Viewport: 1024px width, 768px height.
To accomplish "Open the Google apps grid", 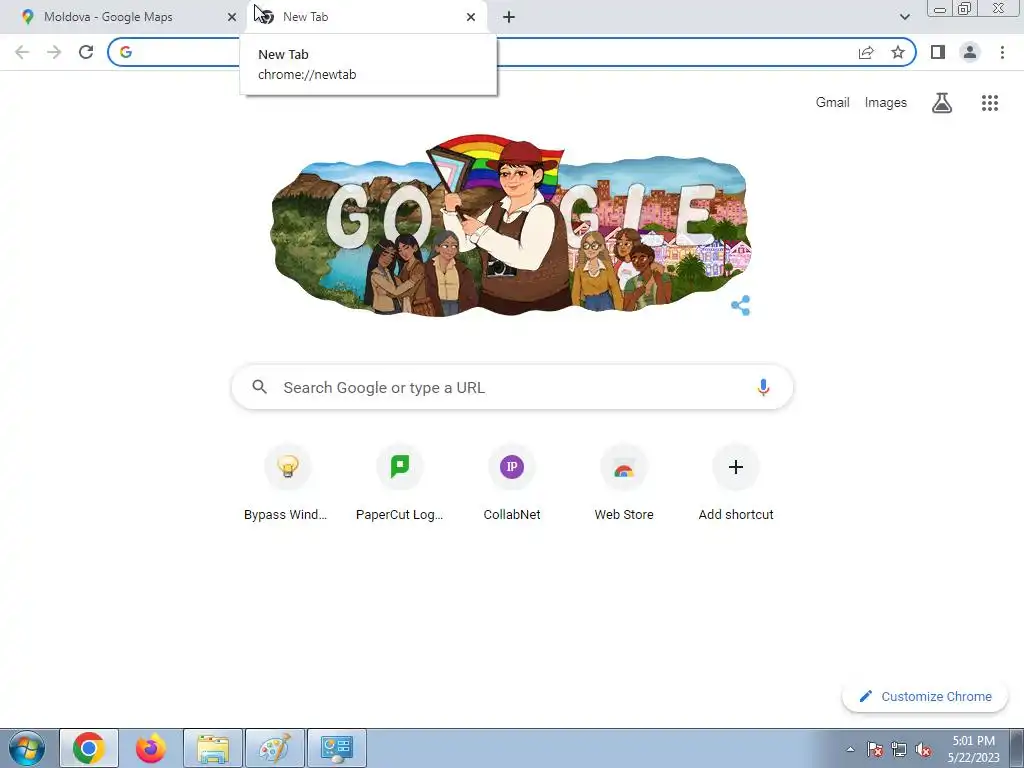I will click(990, 103).
